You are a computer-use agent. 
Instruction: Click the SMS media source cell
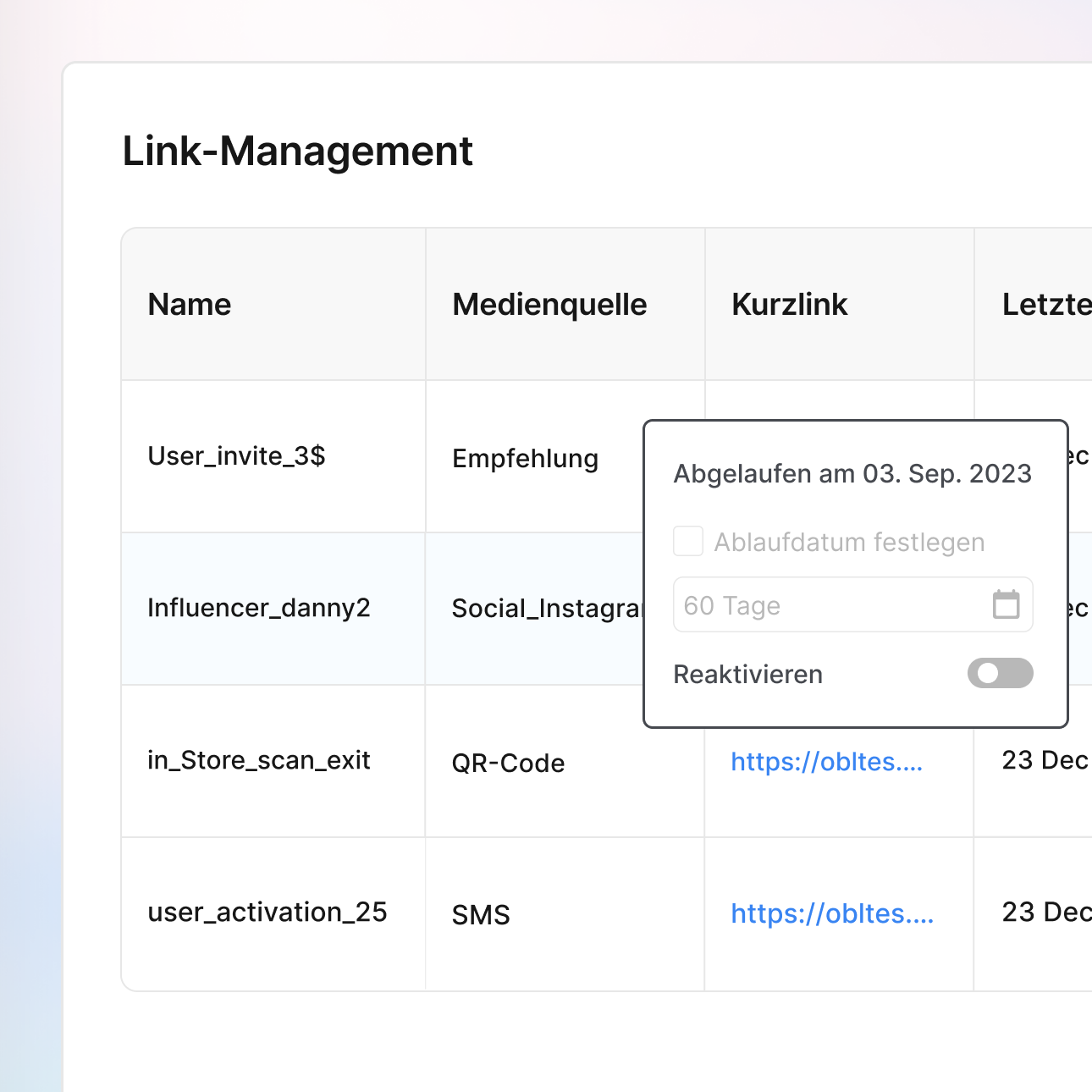click(x=481, y=915)
